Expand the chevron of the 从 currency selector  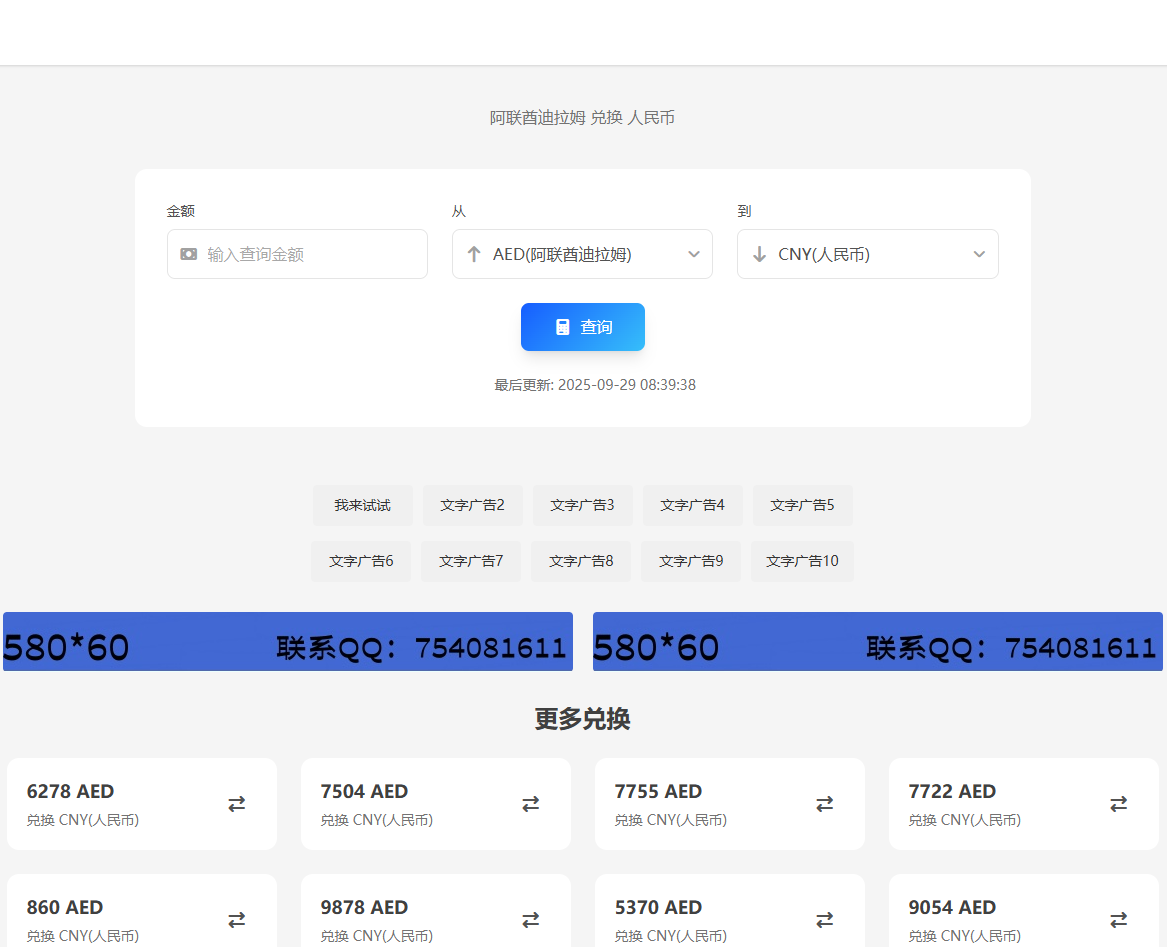coord(694,255)
